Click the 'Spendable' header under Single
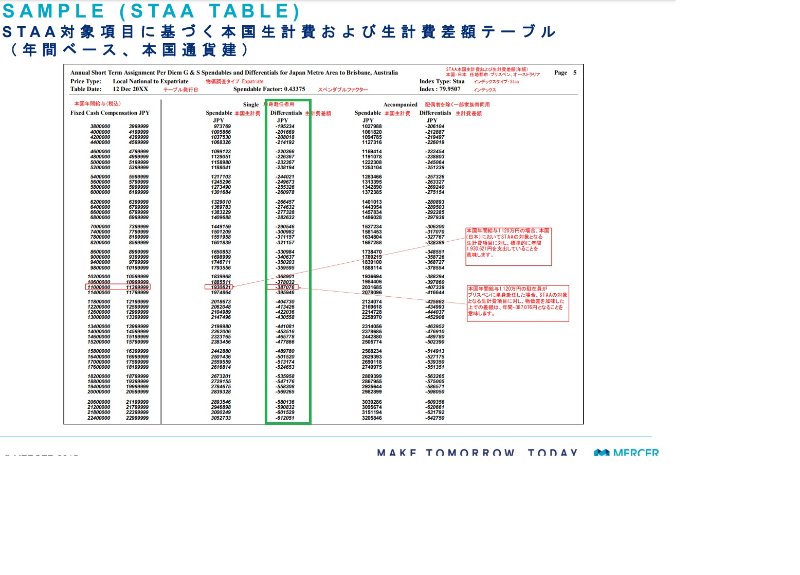This screenshot has height=575, width=800. [x=219, y=113]
